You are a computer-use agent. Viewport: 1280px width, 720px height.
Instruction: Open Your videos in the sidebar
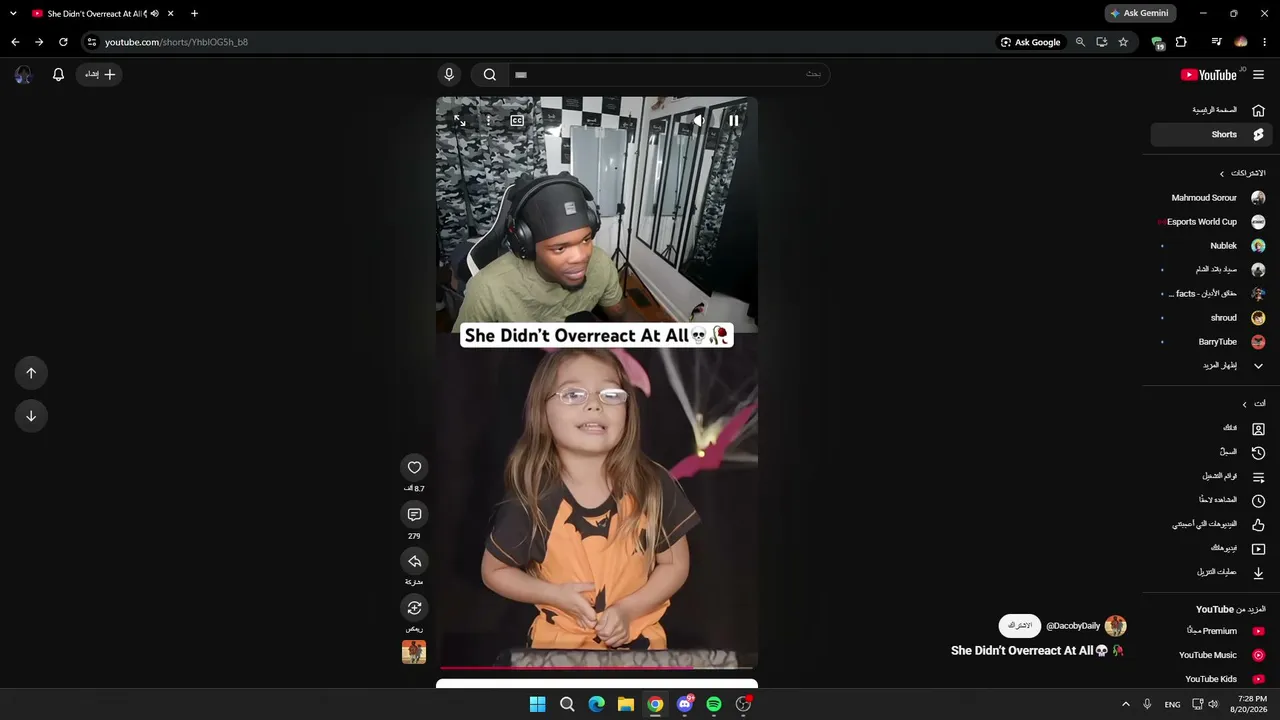[1211, 548]
